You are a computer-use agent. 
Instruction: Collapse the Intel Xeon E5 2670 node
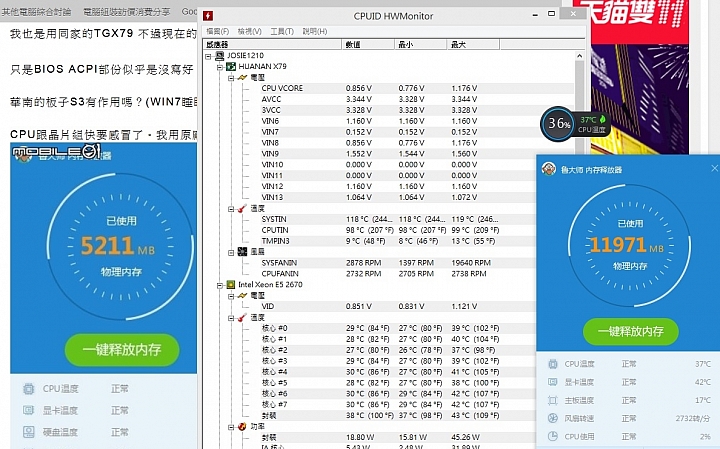point(220,285)
